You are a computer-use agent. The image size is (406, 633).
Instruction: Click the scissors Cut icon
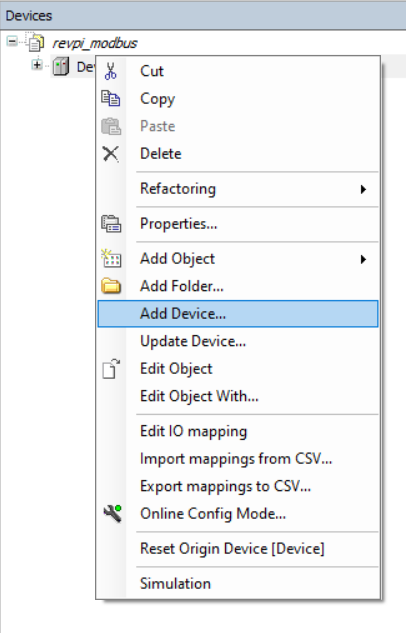click(x=110, y=71)
